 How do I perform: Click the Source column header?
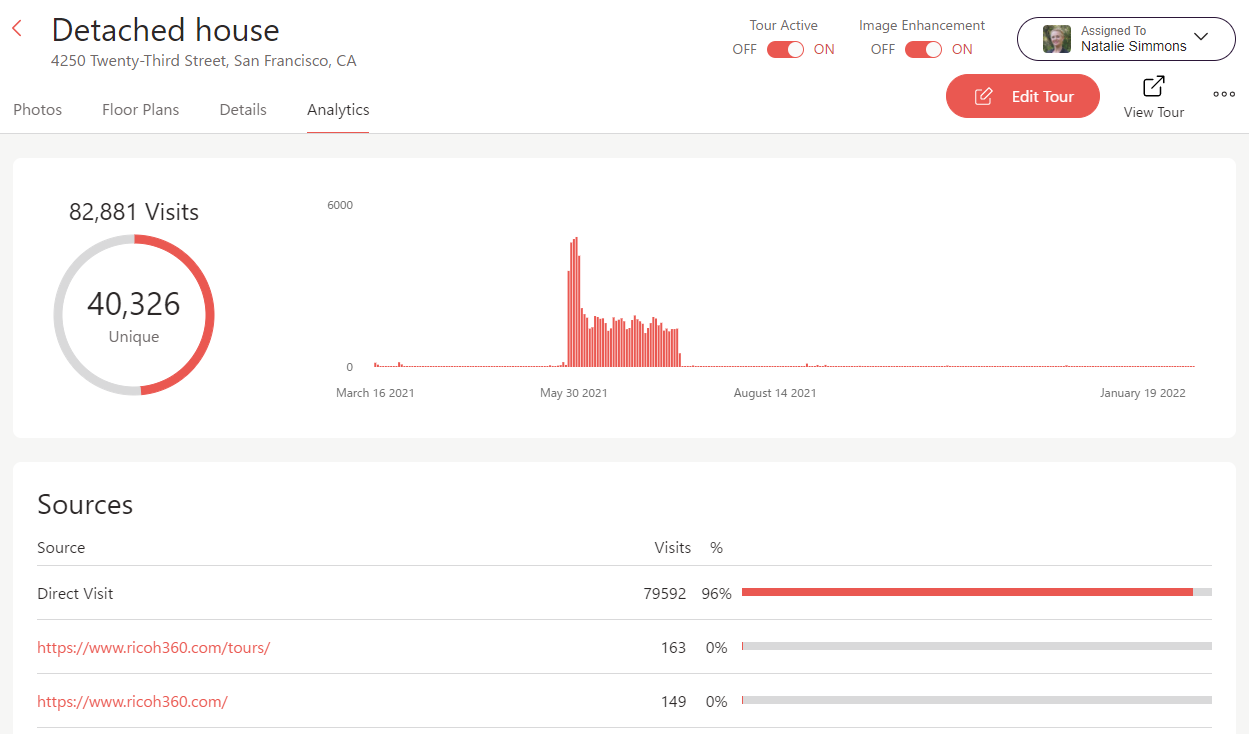[x=61, y=547]
